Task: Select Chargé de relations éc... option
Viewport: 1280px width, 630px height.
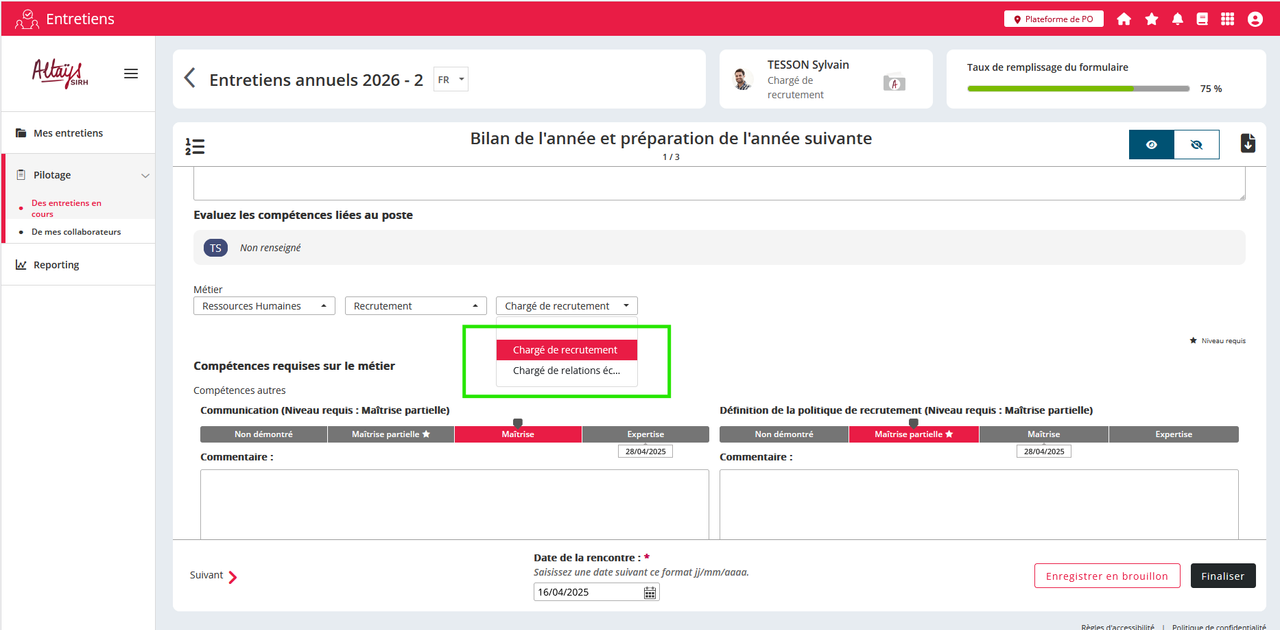Action: (x=566, y=371)
